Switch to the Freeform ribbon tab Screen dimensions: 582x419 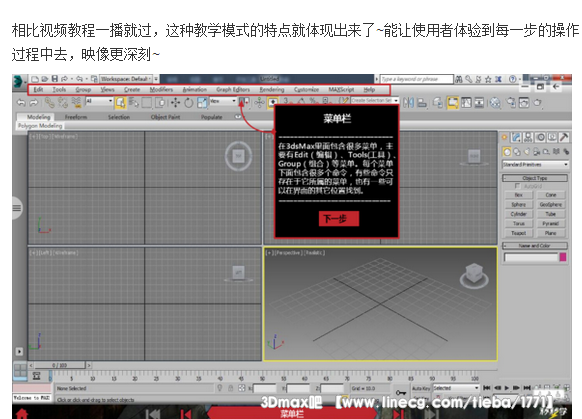pyautogui.click(x=76, y=117)
